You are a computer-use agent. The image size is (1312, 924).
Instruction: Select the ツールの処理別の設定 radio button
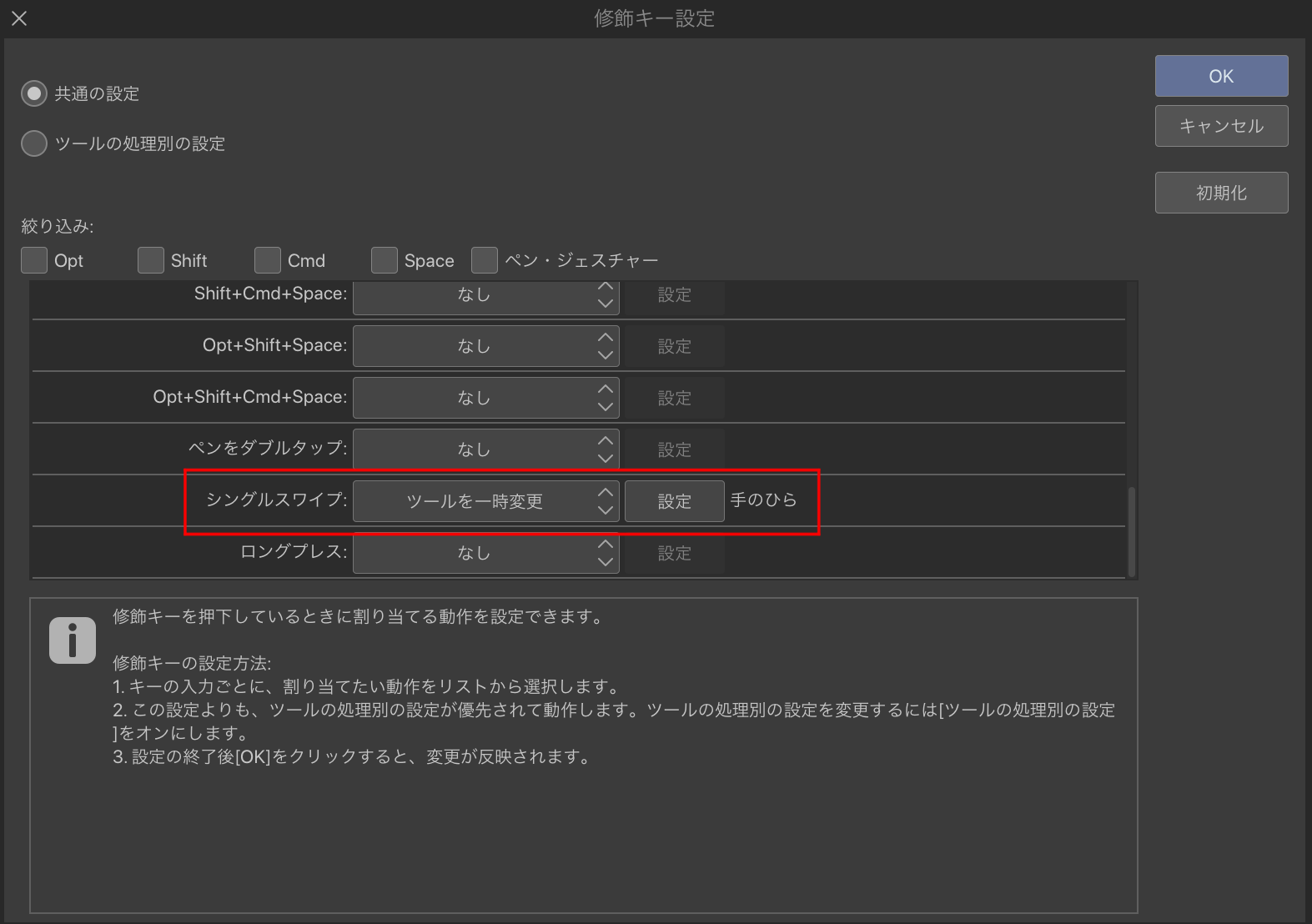[34, 143]
